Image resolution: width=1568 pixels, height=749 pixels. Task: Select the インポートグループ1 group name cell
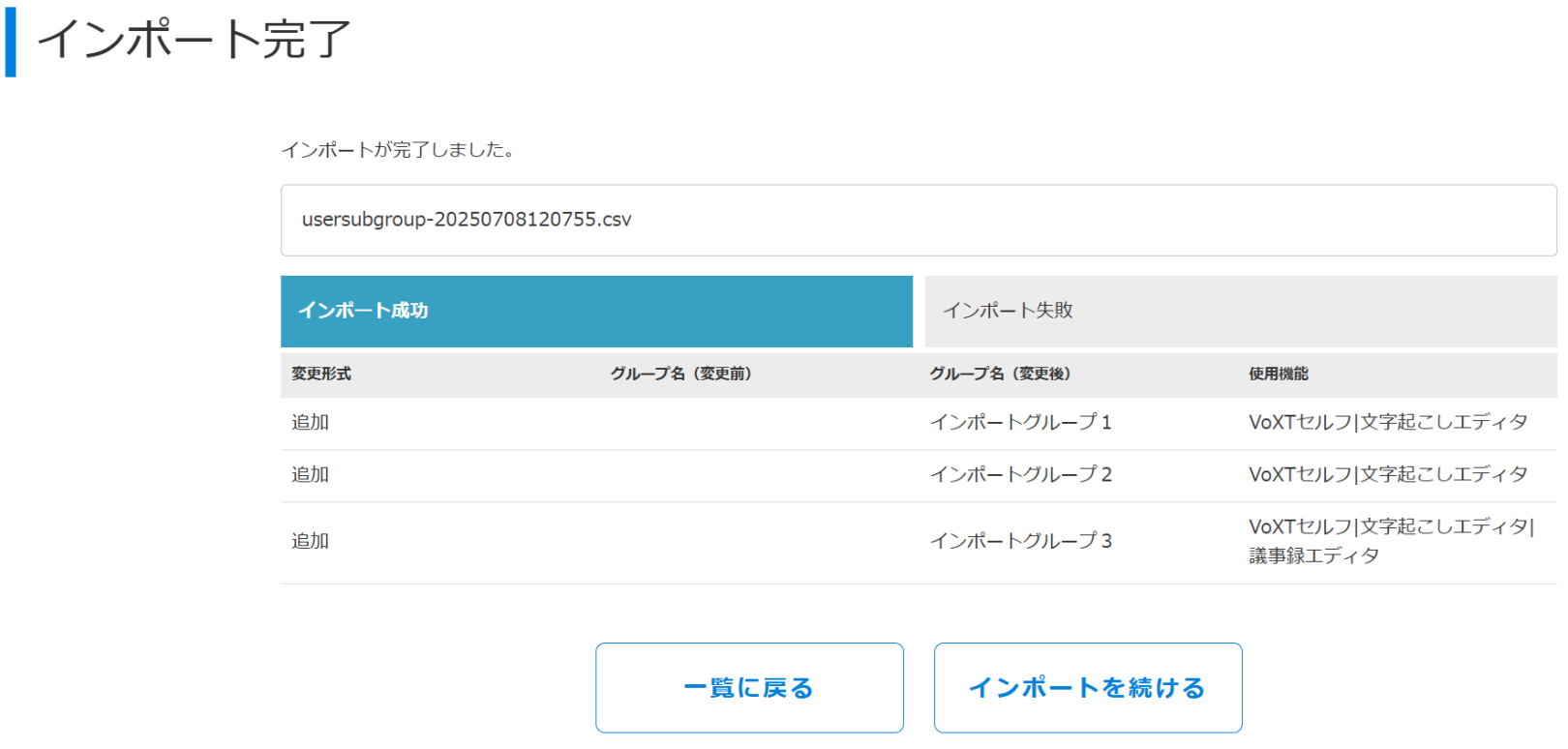point(1020,423)
